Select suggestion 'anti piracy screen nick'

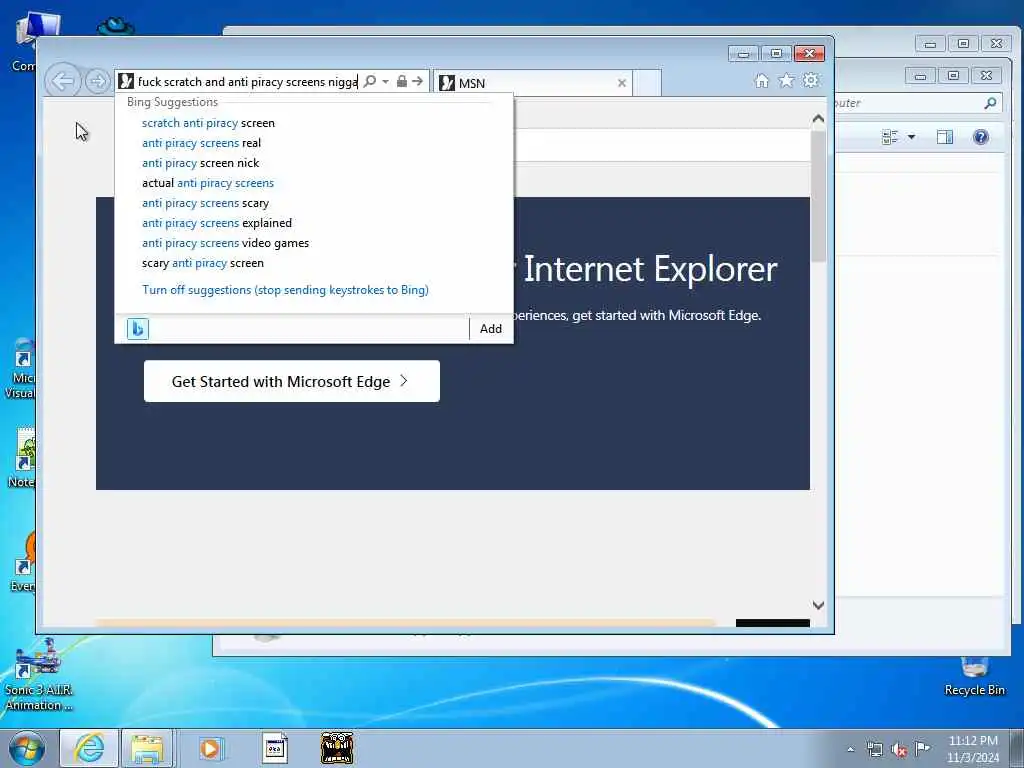(200, 163)
